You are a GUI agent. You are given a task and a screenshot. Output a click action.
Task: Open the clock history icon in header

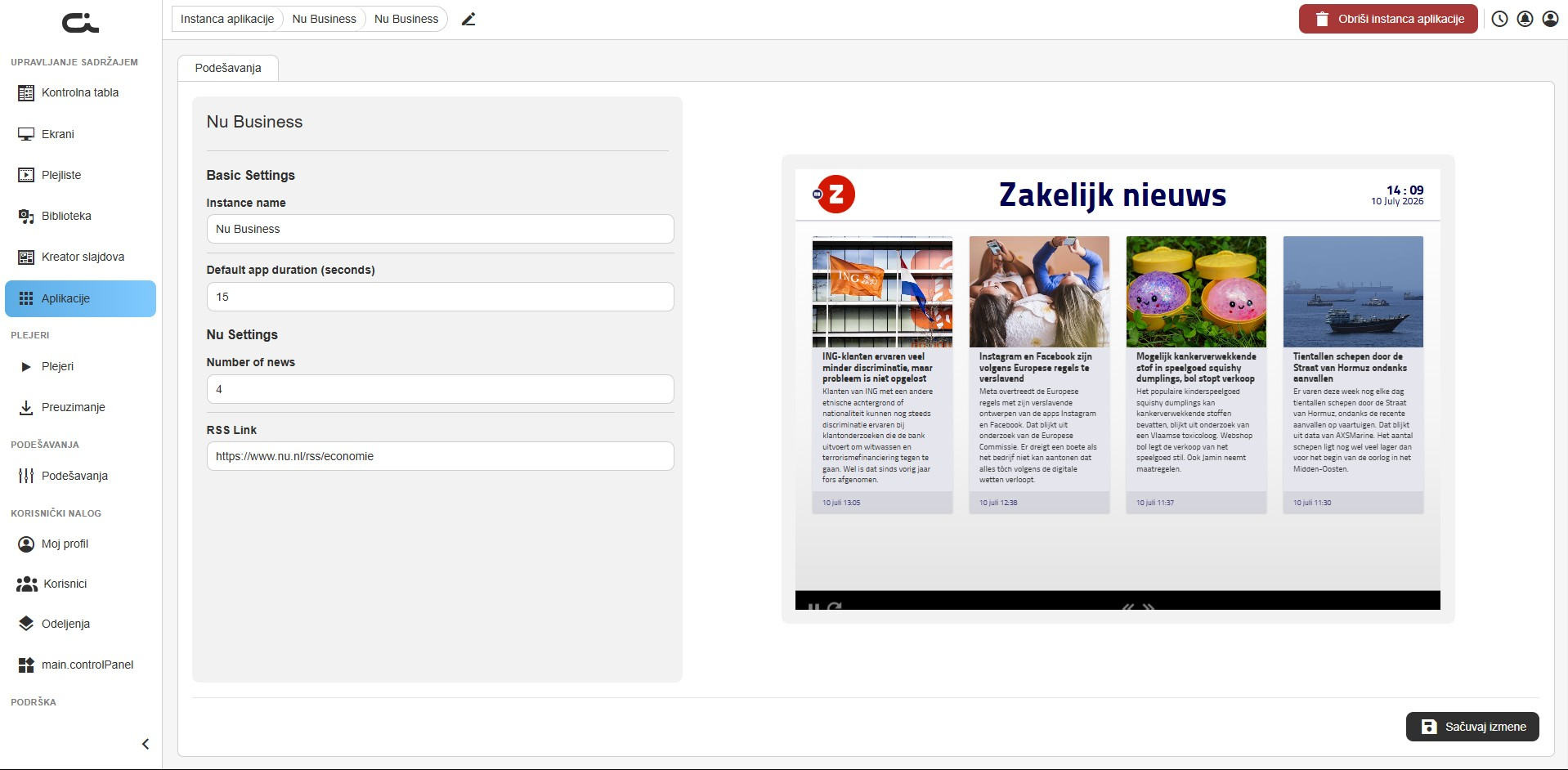pos(1499,19)
